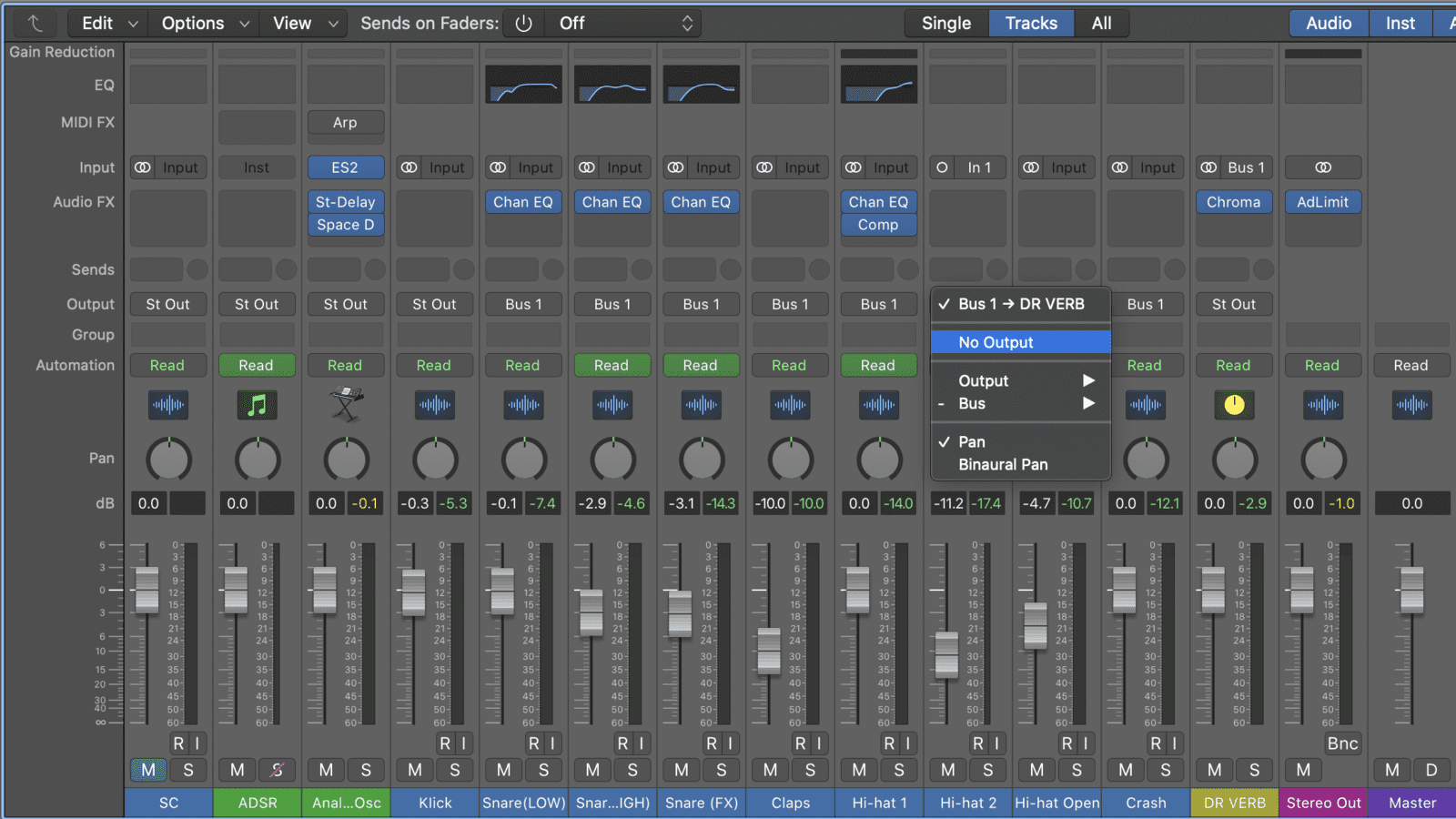
Task: Open the Arp MIDI FX plugin
Action: 346,122
